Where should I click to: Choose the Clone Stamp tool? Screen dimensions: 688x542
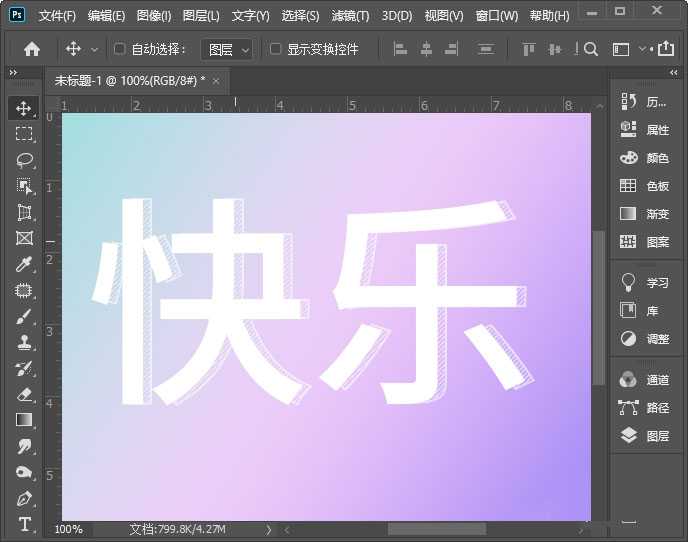tap(24, 342)
